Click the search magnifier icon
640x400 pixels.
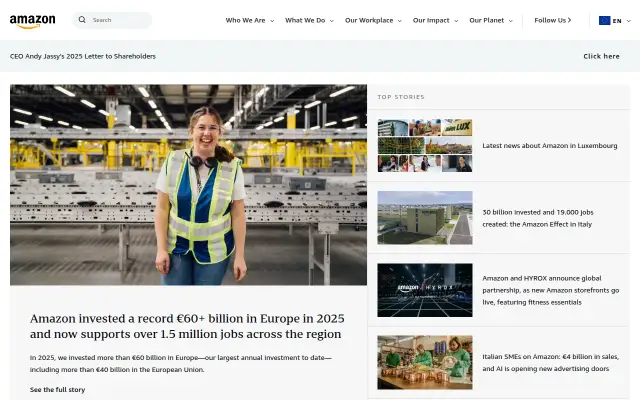pyautogui.click(x=82, y=20)
